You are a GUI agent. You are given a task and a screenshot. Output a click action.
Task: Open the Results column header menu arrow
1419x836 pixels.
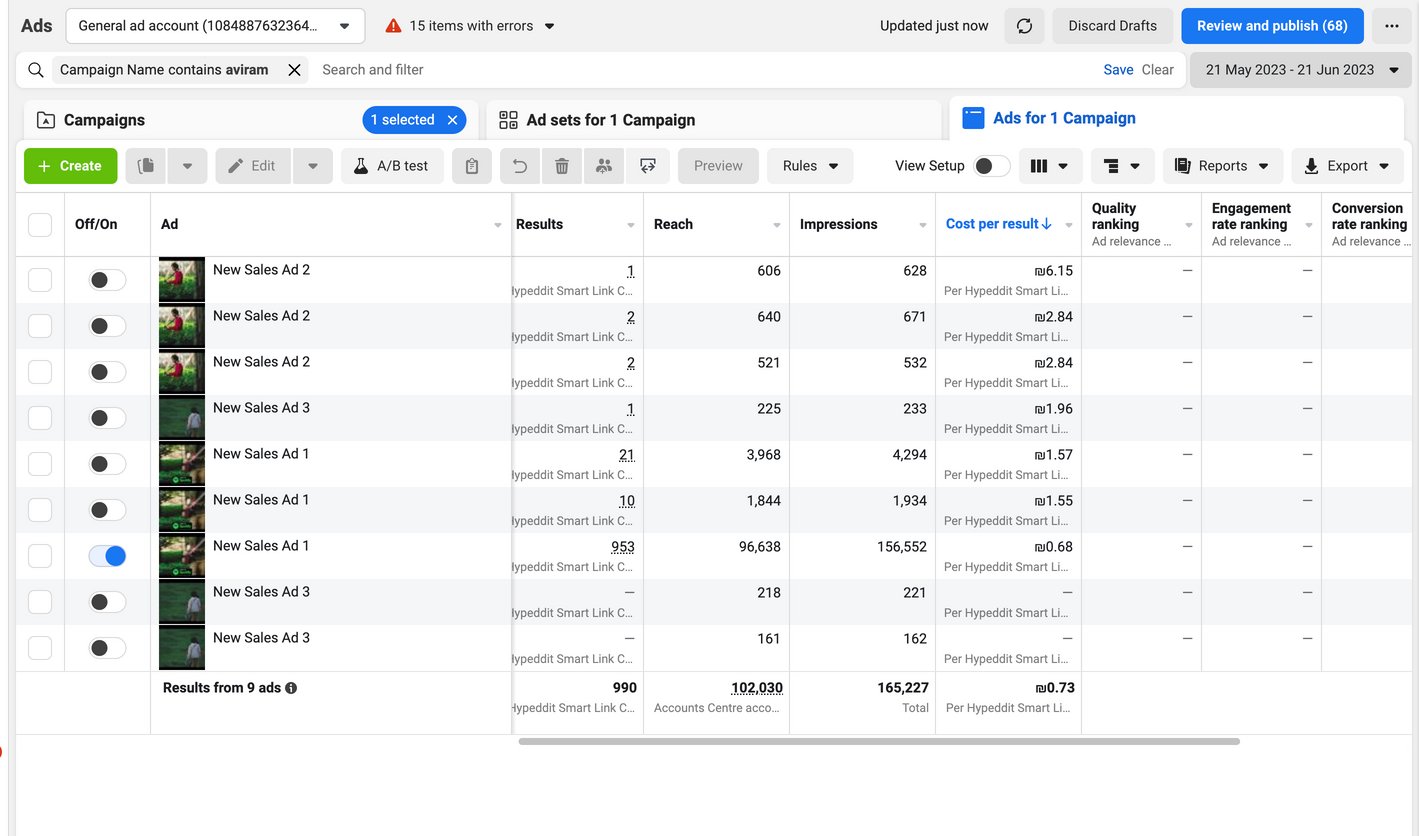point(631,226)
